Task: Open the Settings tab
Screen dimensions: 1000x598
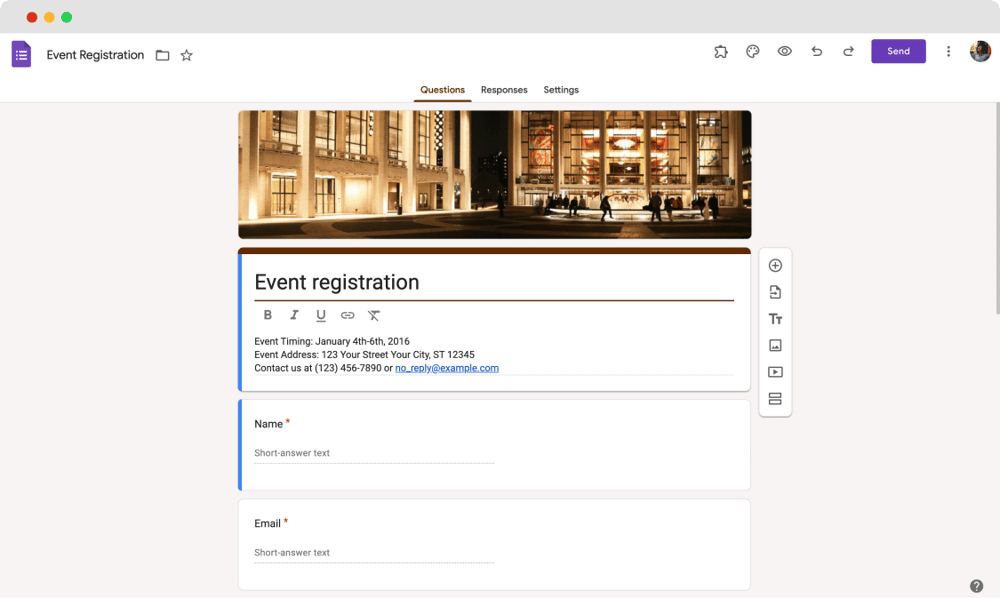Action: pyautogui.click(x=561, y=89)
